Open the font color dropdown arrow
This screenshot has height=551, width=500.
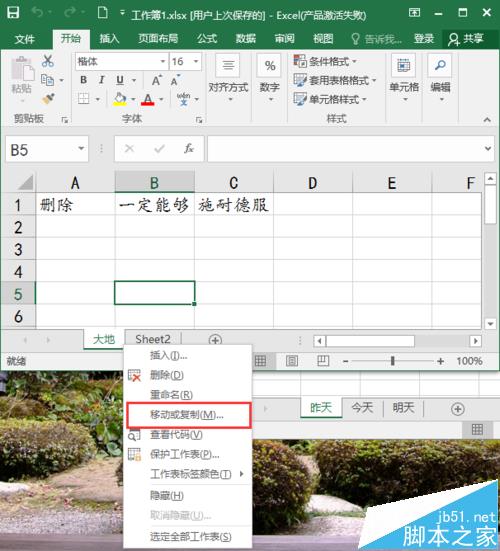point(161,99)
